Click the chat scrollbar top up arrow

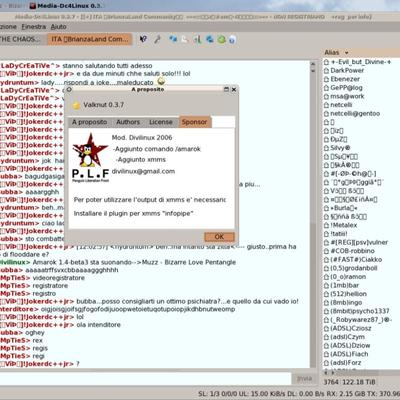313,64
